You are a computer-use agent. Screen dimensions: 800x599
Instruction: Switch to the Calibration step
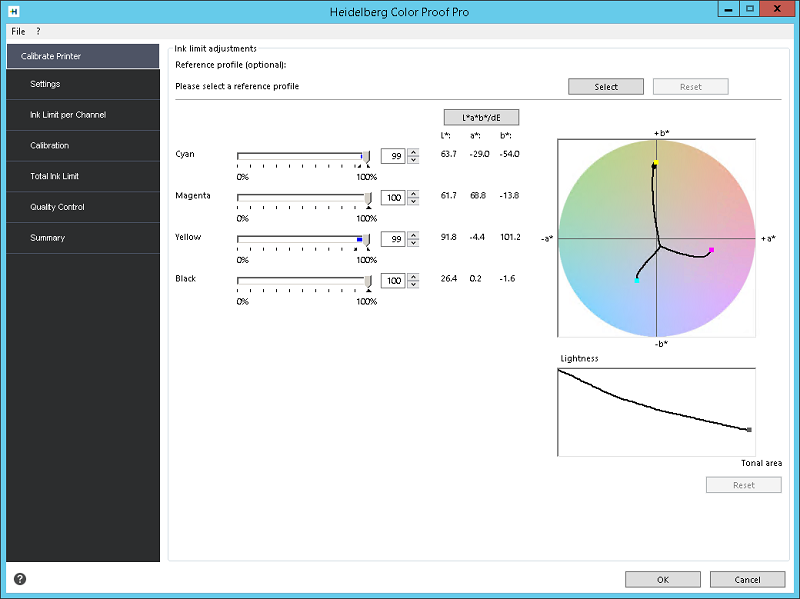(83, 145)
